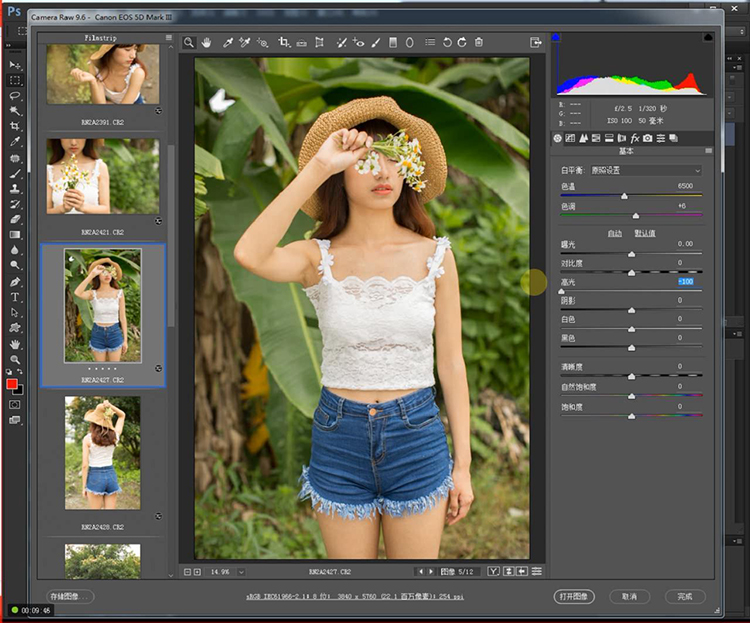This screenshot has height=623, width=750.
Task: Open the Snapshots panel tab
Action: [x=673, y=138]
